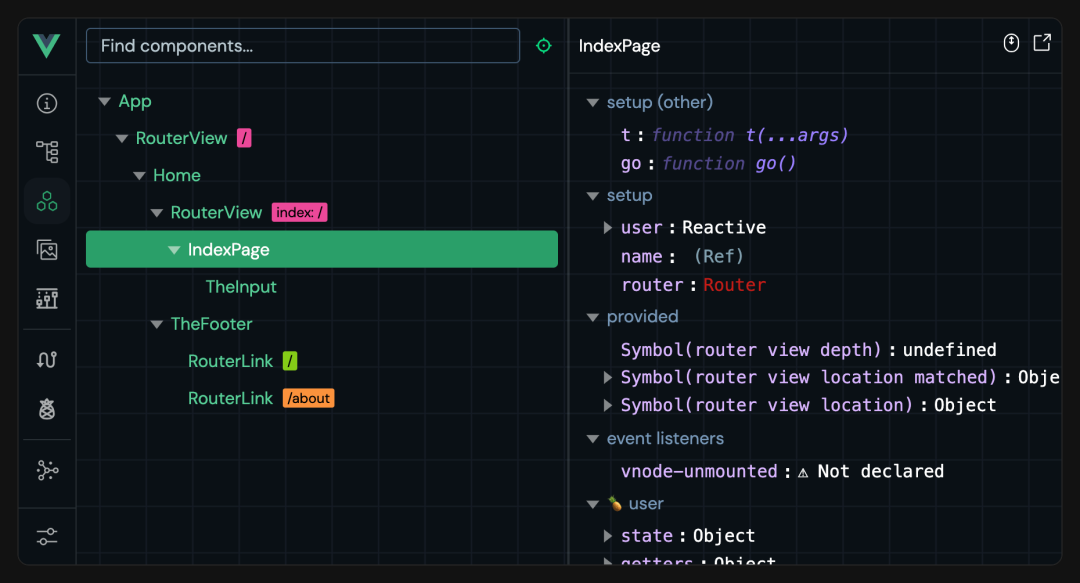The image size is (1080, 583).
Task: Expand the user Reactive object
Action: [x=607, y=227]
